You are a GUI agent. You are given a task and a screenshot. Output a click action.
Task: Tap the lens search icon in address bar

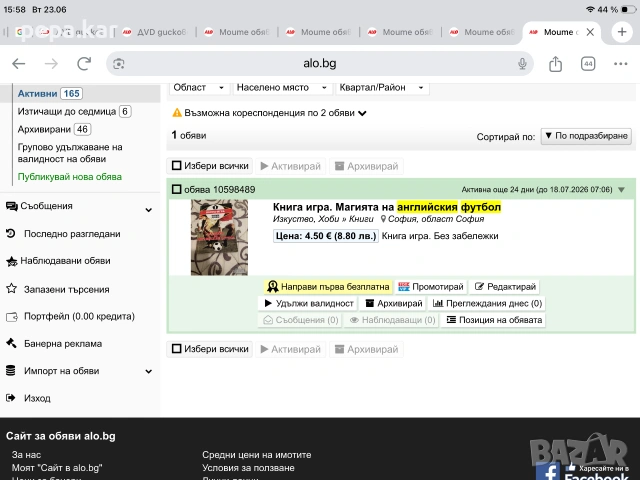point(119,64)
